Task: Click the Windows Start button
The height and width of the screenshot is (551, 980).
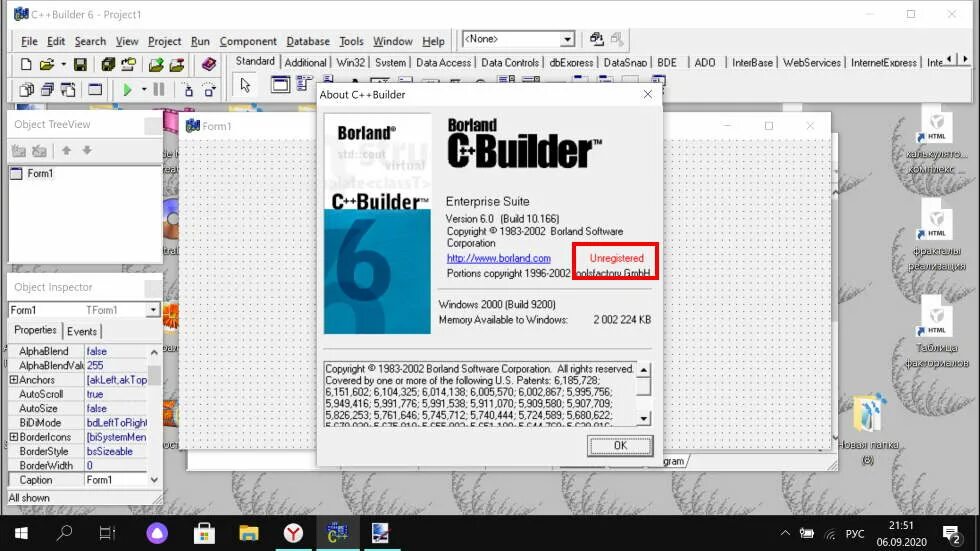Action: coord(21,533)
